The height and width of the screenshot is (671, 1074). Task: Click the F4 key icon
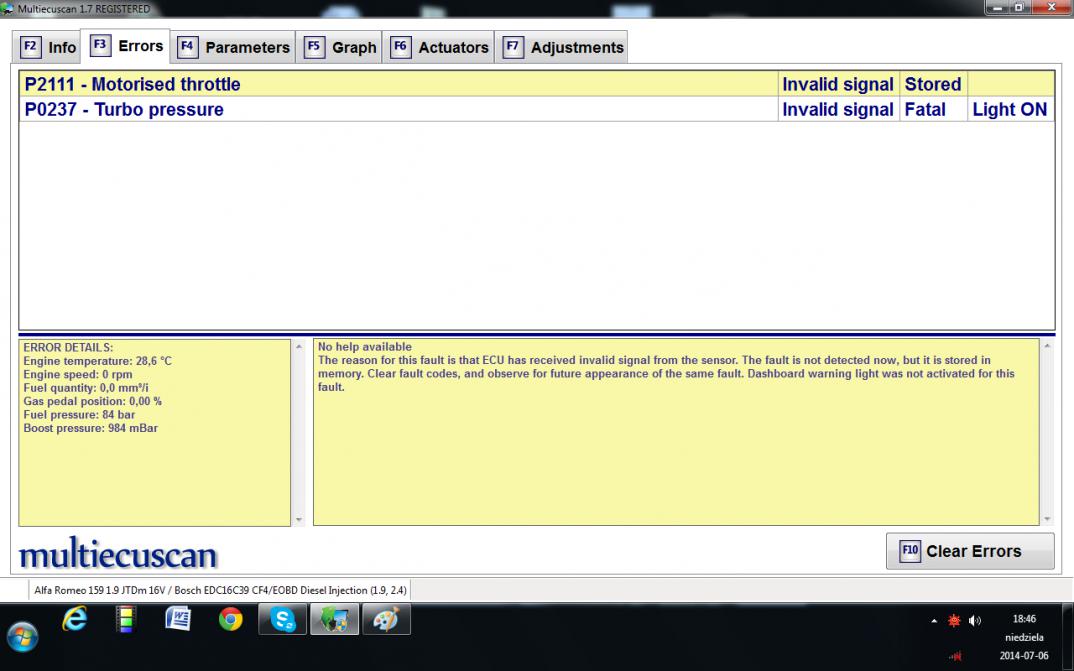click(187, 47)
